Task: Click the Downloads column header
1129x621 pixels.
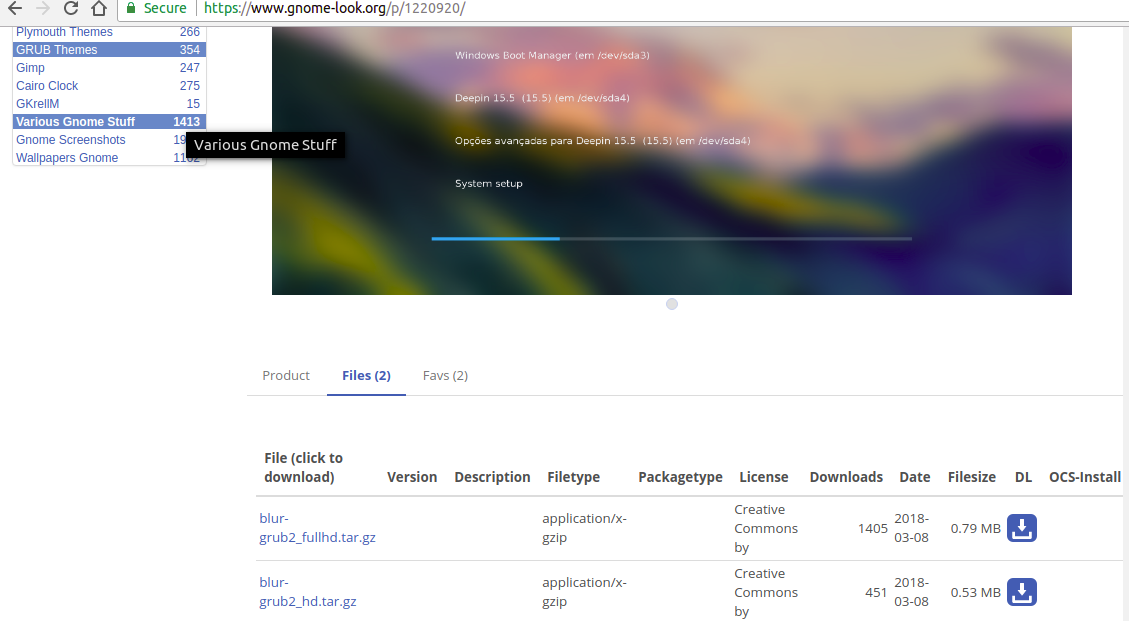Action: click(846, 477)
